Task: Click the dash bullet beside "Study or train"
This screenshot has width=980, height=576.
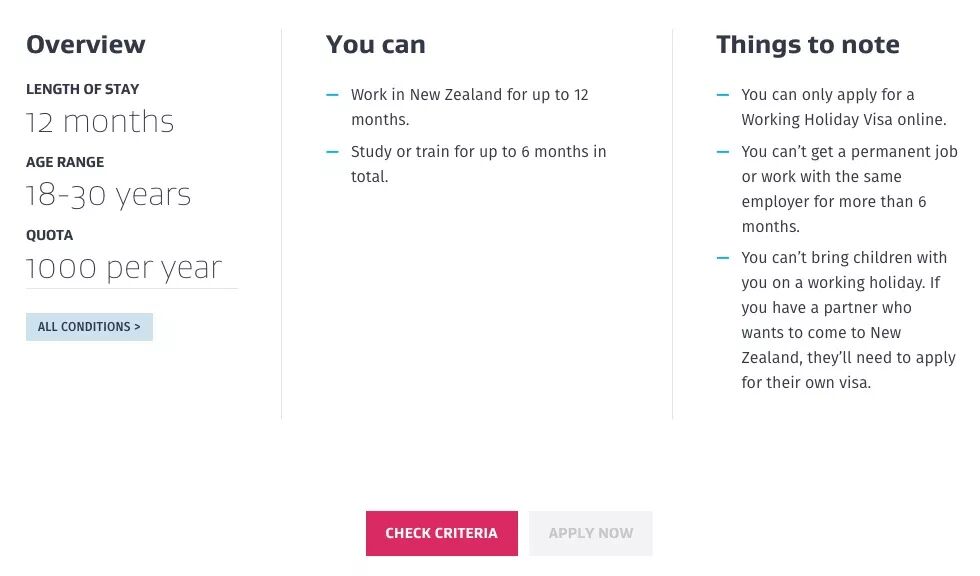Action: point(333,152)
